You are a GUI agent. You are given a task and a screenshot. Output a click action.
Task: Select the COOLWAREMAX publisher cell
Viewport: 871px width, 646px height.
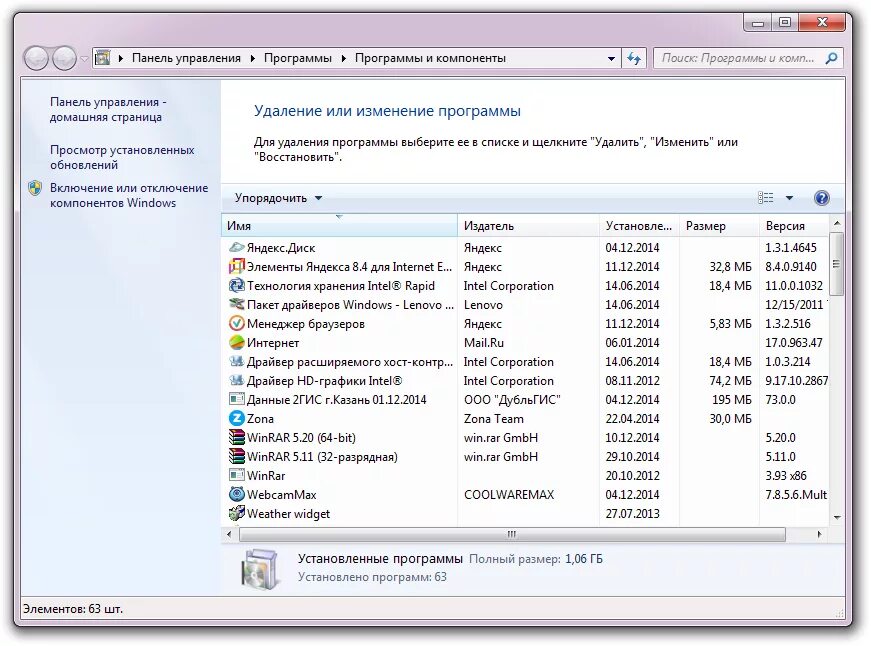pyautogui.click(x=509, y=494)
